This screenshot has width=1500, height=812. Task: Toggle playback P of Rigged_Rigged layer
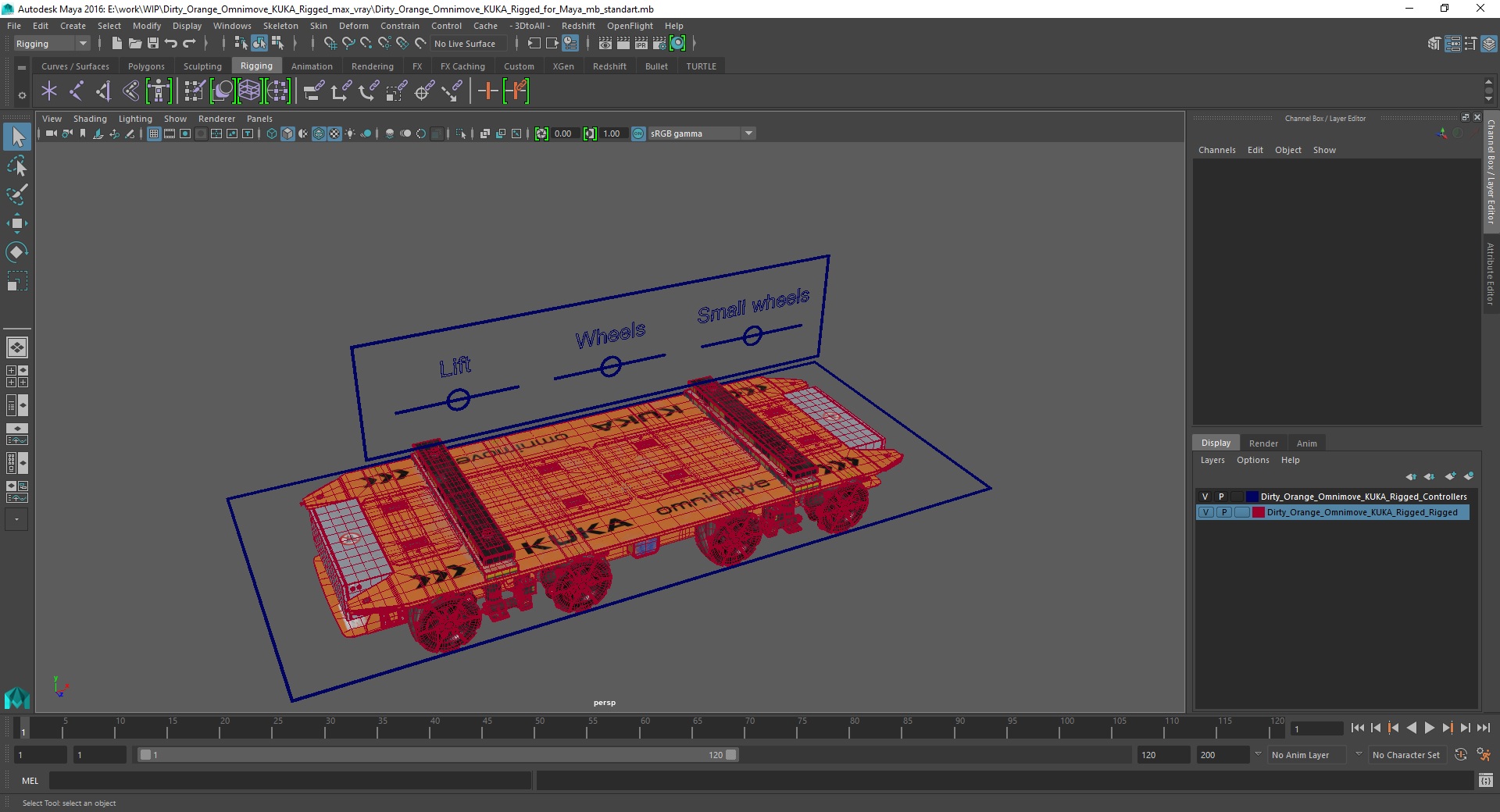1224,512
